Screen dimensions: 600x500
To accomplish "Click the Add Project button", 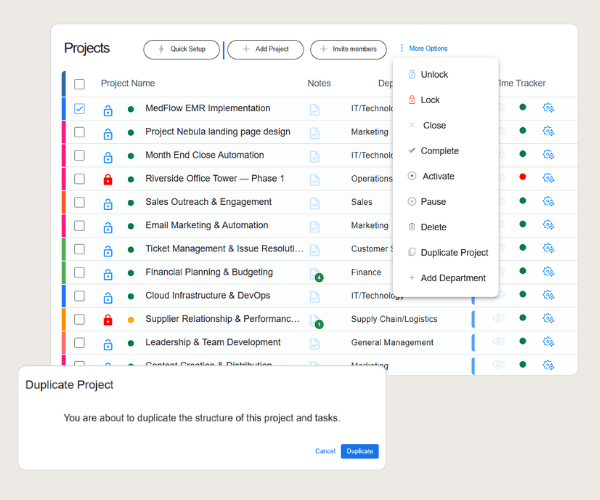I will (266, 50).
